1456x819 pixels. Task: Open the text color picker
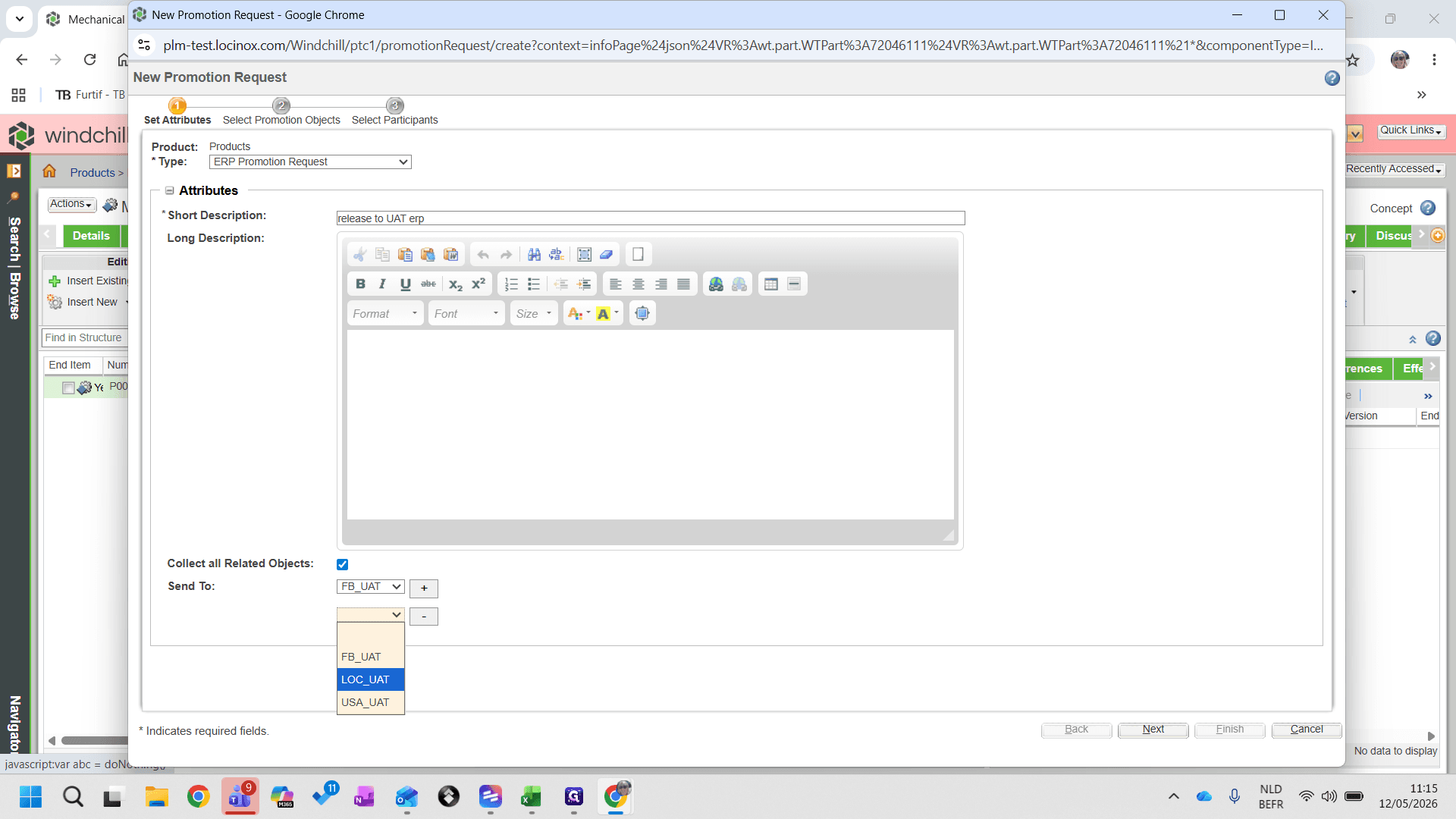pos(578,314)
